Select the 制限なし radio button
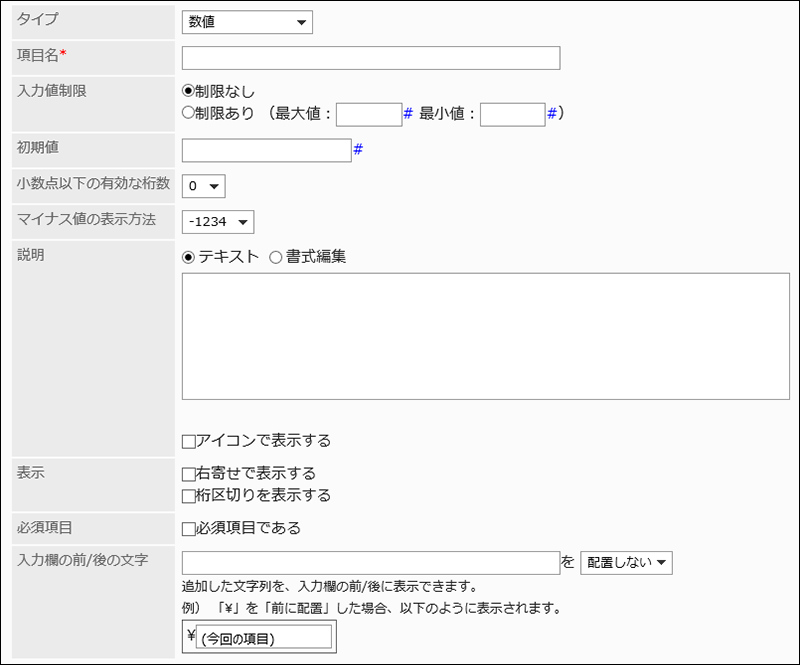The width and height of the screenshot is (800, 665). pos(188,92)
